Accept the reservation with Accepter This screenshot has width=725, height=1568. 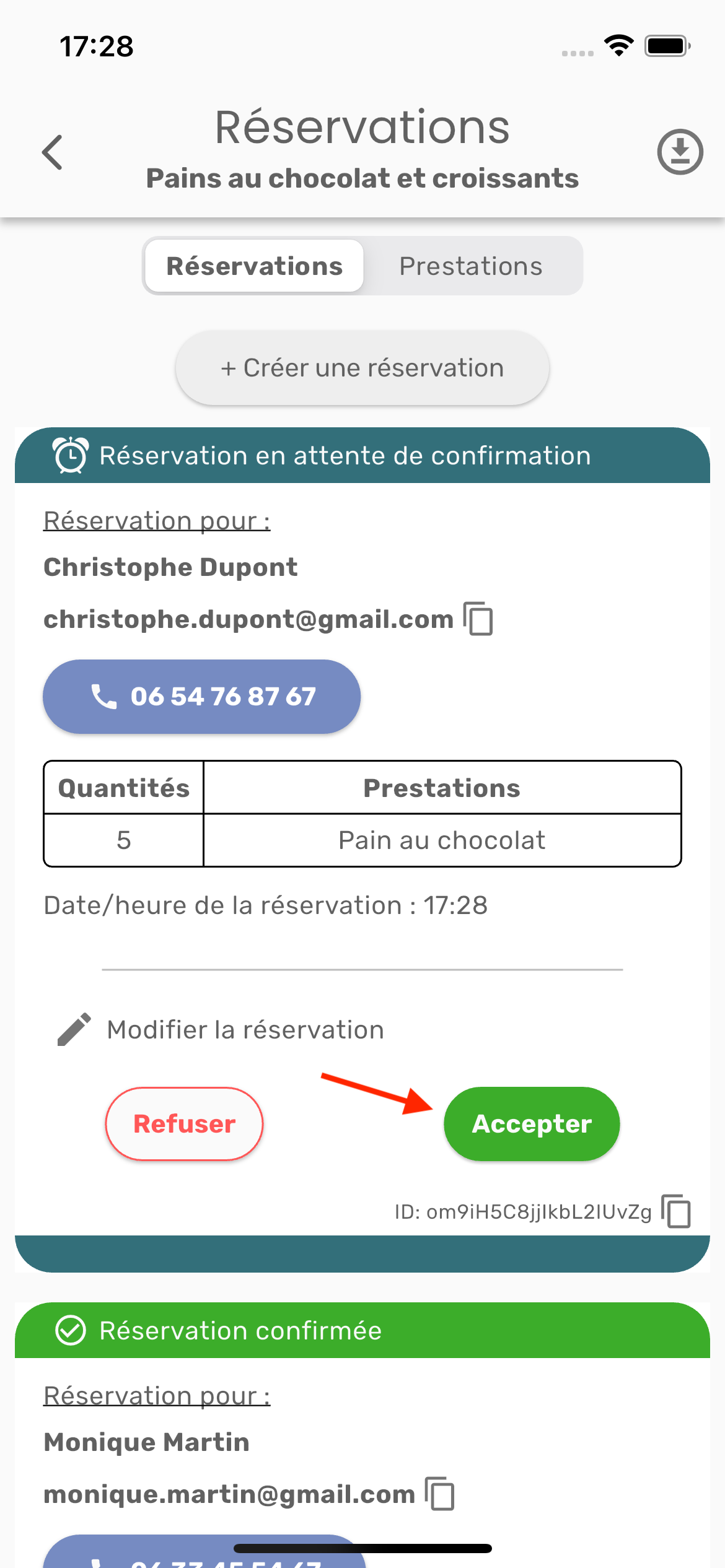532,1124
